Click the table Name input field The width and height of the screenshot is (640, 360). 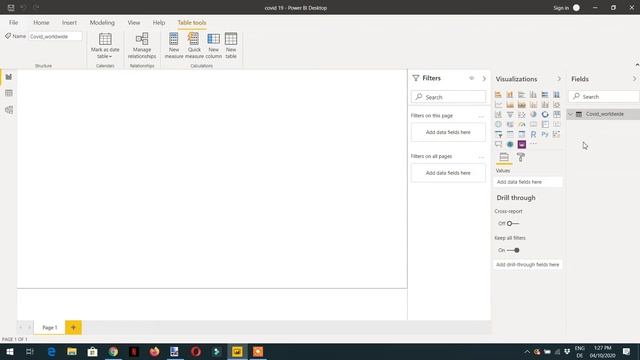tap(55, 36)
